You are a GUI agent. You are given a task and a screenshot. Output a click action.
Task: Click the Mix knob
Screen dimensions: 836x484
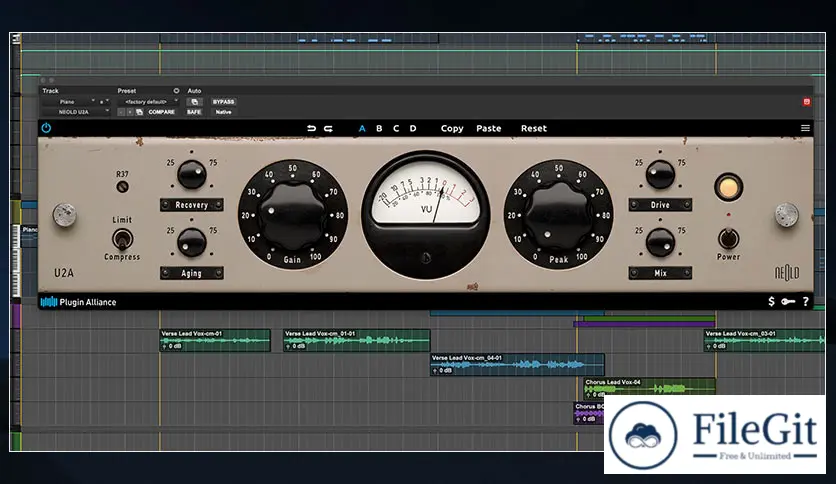(x=660, y=243)
